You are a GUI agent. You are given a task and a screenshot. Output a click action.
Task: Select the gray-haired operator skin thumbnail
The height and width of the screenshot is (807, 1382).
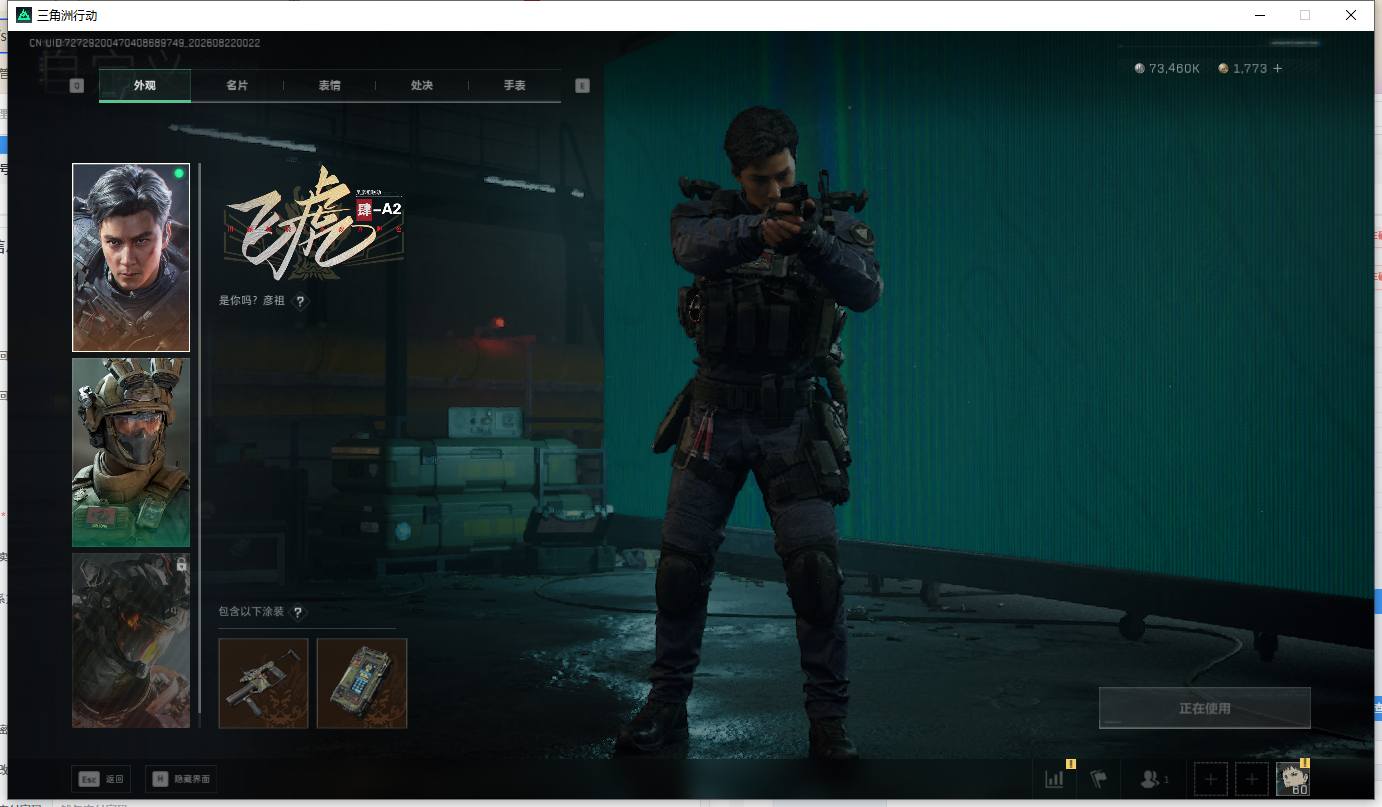(x=131, y=258)
